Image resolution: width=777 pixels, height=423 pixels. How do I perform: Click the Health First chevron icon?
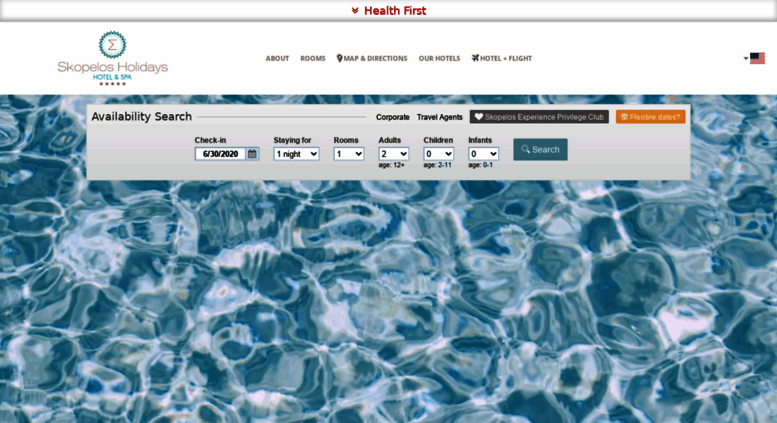click(355, 10)
